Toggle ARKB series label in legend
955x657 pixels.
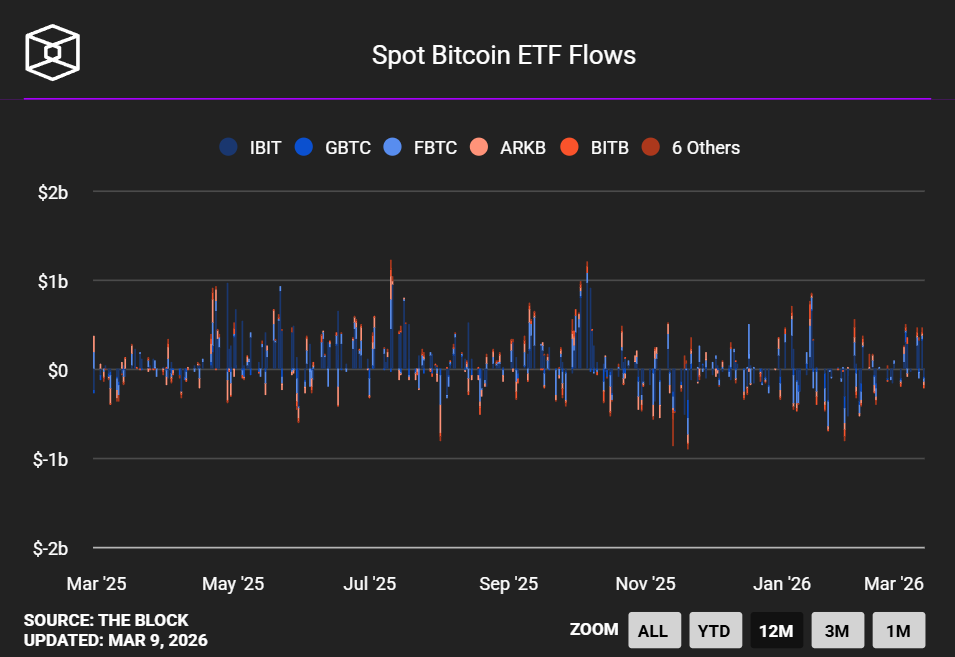tap(522, 148)
